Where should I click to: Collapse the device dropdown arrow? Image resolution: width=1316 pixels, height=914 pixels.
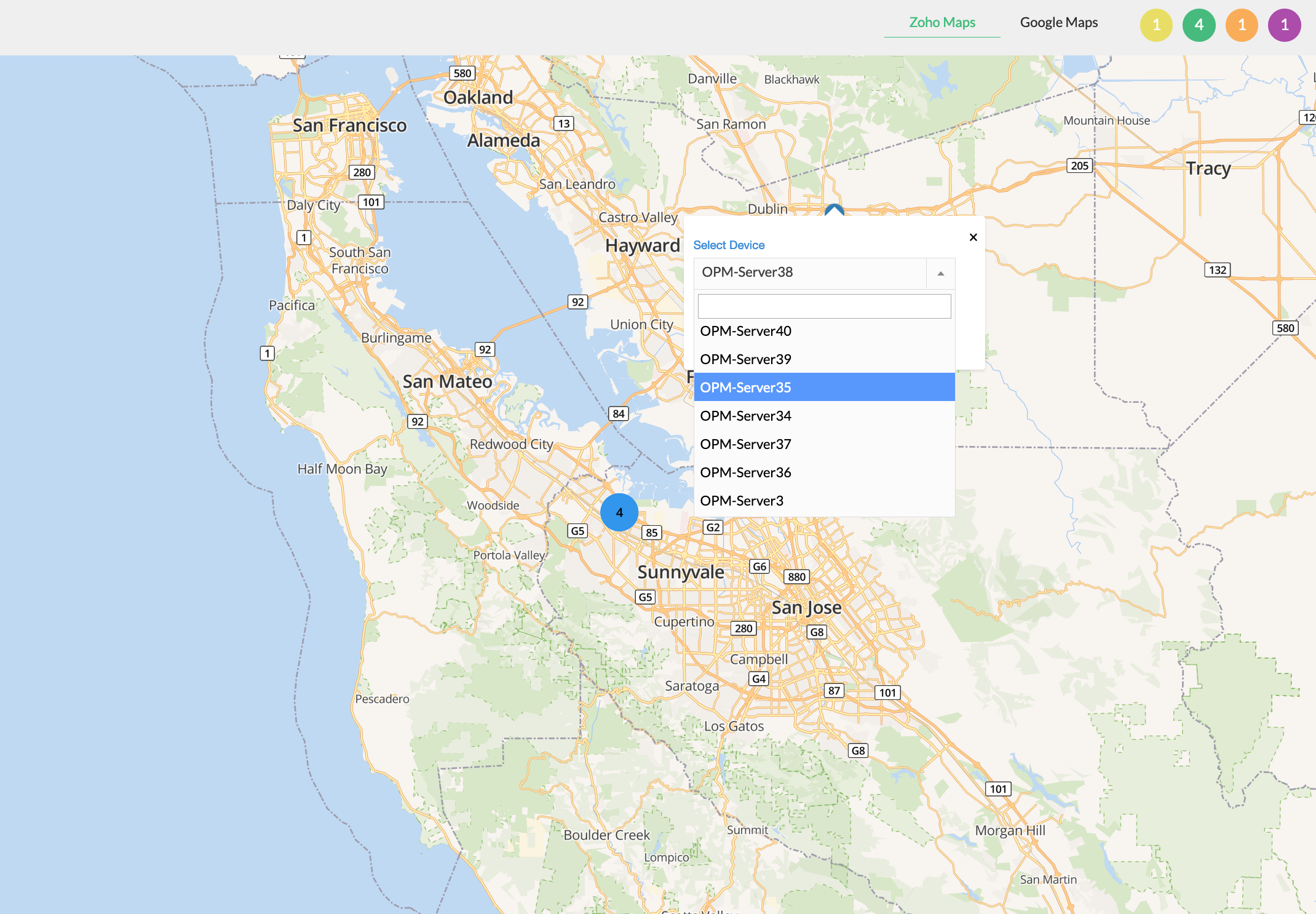coord(940,273)
